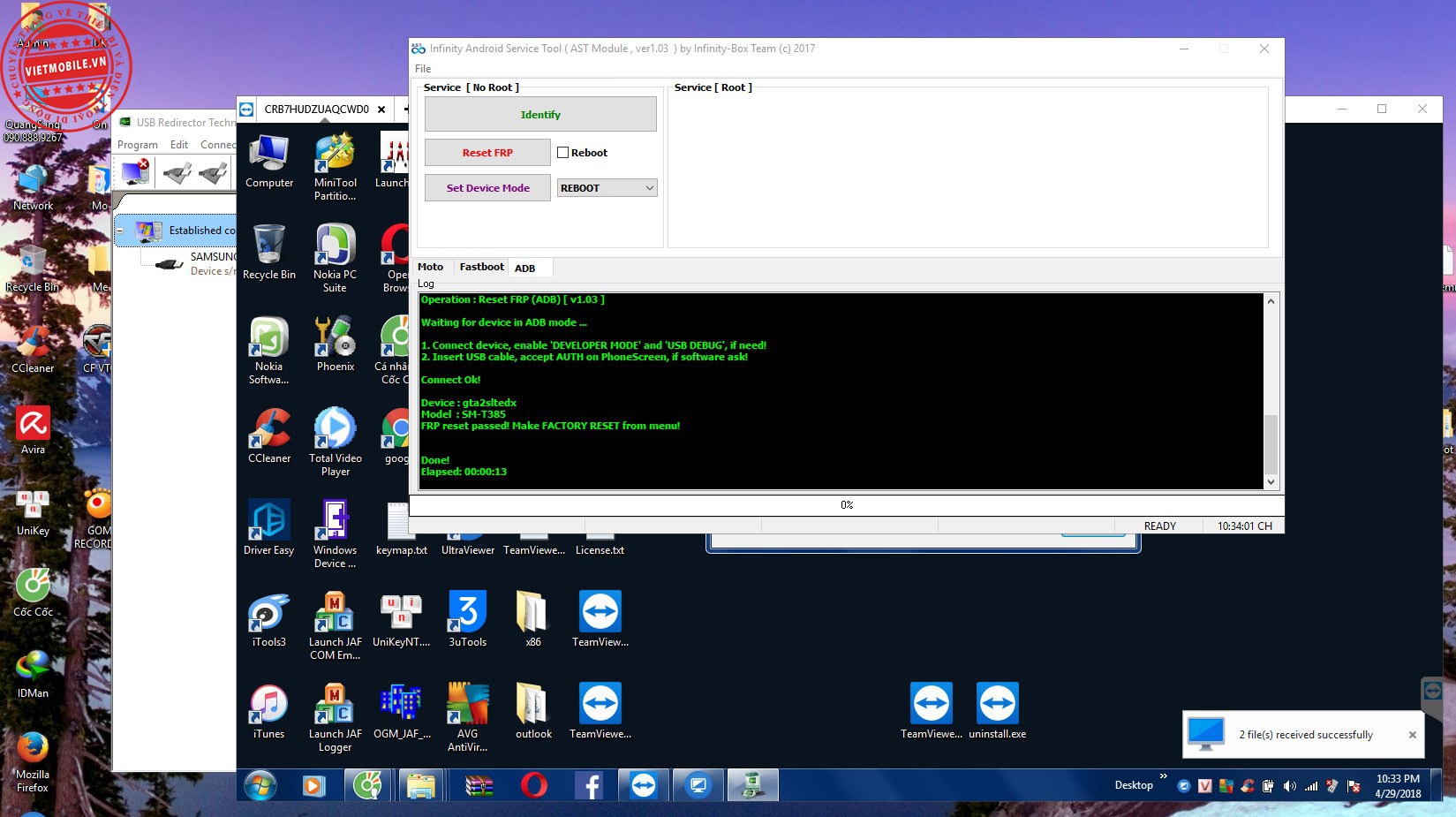Image resolution: width=1456 pixels, height=817 pixels.
Task: Open MiniTool Partition shortcut
Action: point(336,167)
